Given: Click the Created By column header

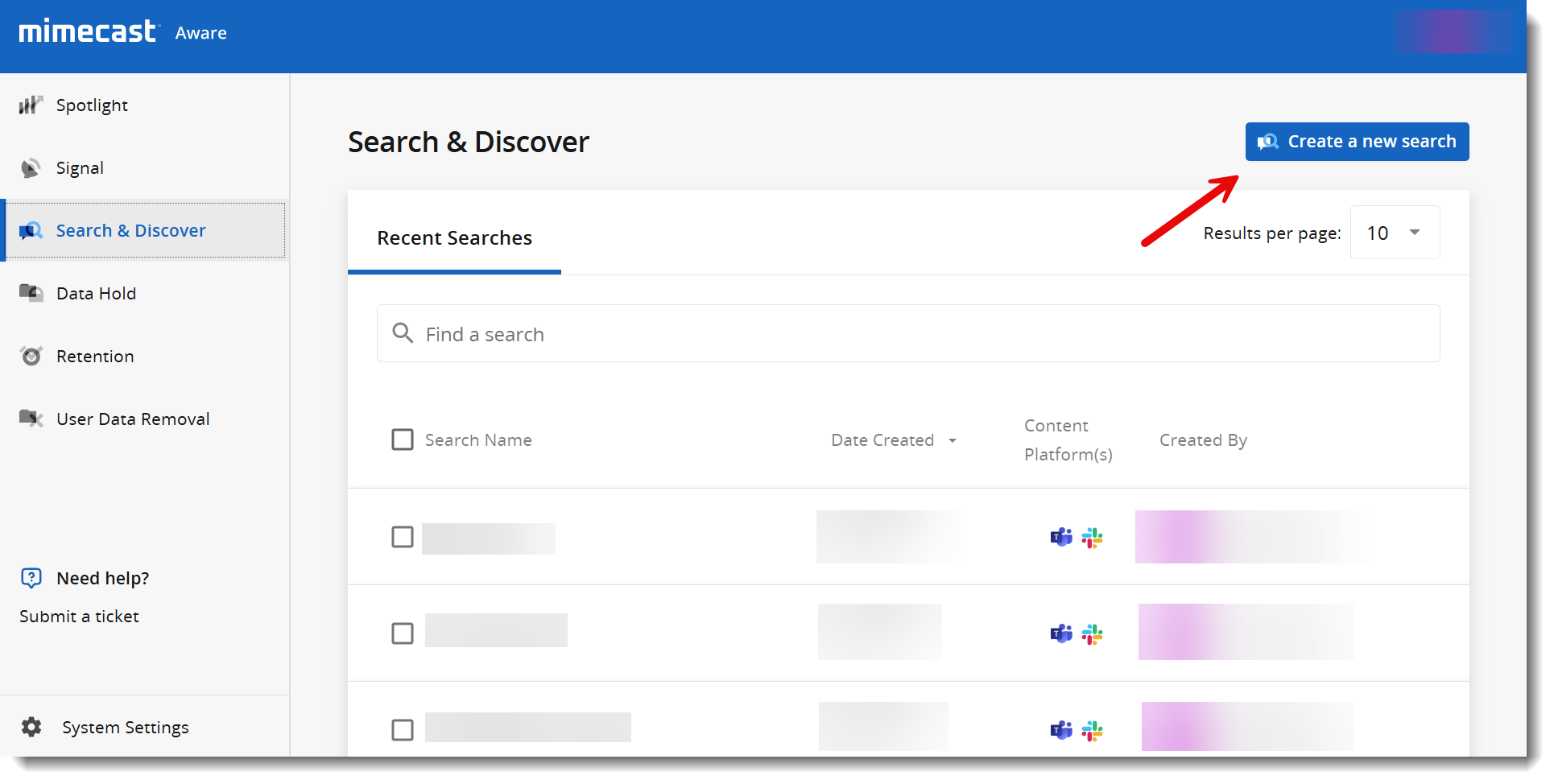Looking at the screenshot, I should click(x=1203, y=440).
